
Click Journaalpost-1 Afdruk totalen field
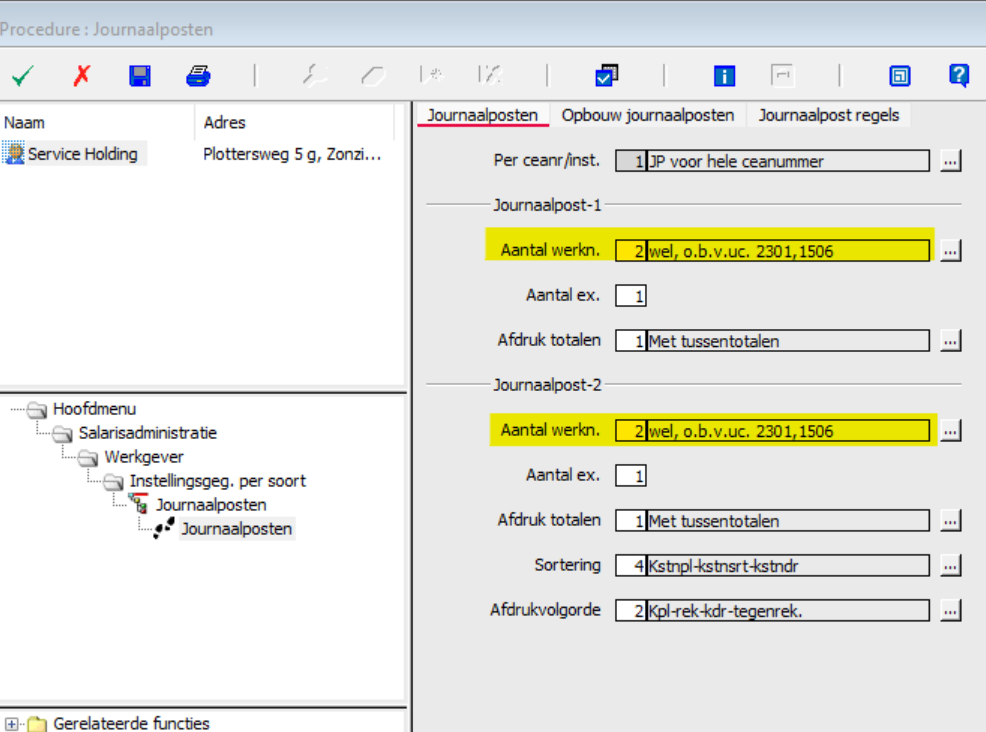click(x=772, y=341)
